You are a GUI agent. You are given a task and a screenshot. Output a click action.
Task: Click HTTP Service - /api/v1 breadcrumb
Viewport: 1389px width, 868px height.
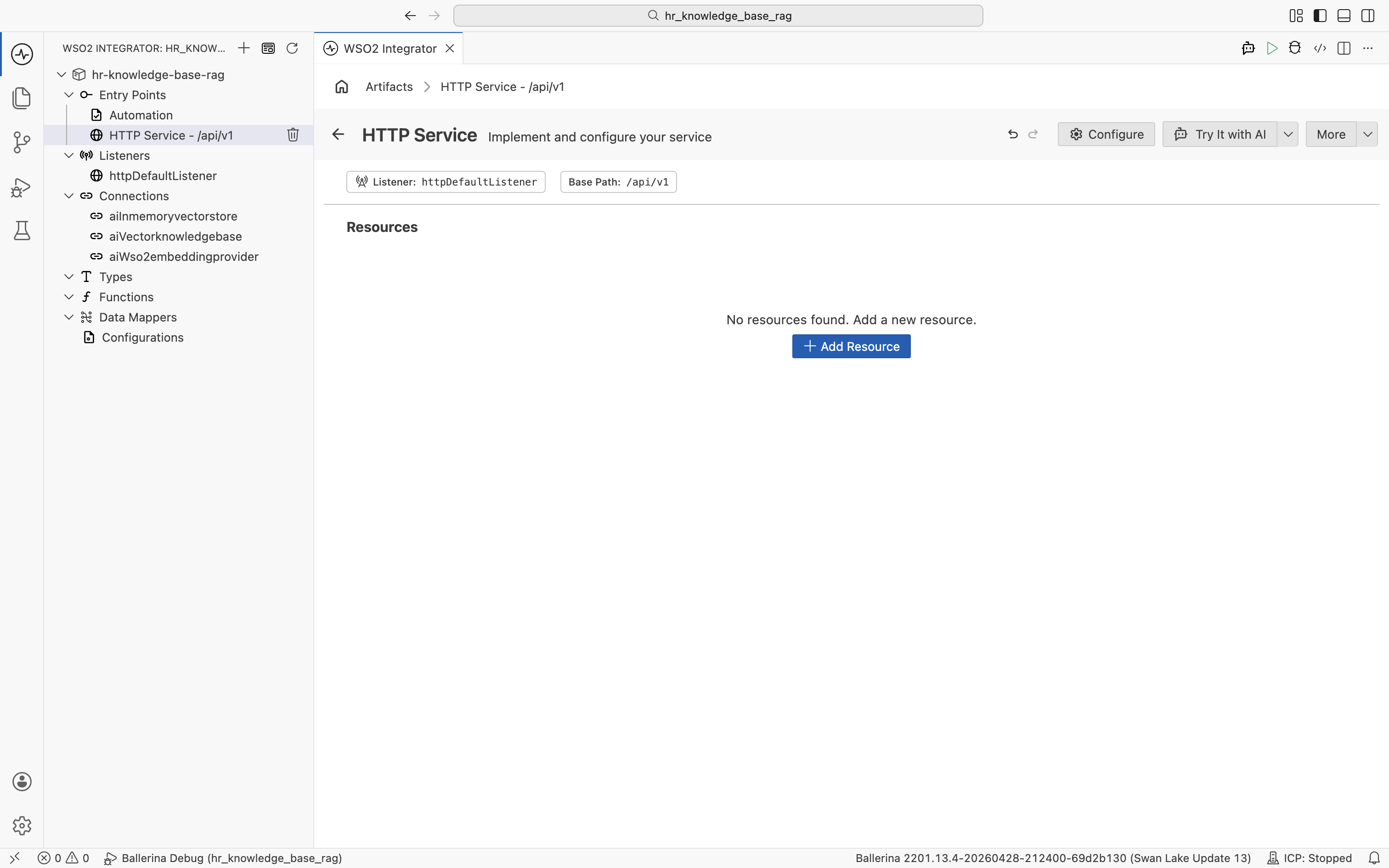point(502,87)
